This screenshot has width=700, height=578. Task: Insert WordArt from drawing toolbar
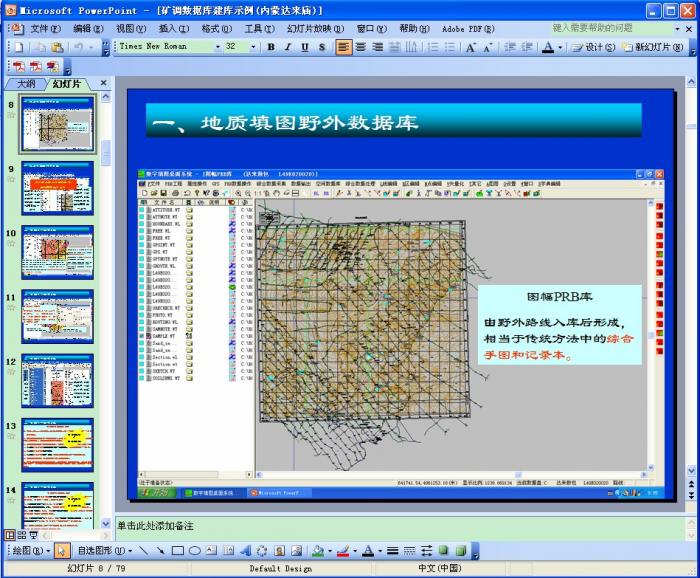245,550
